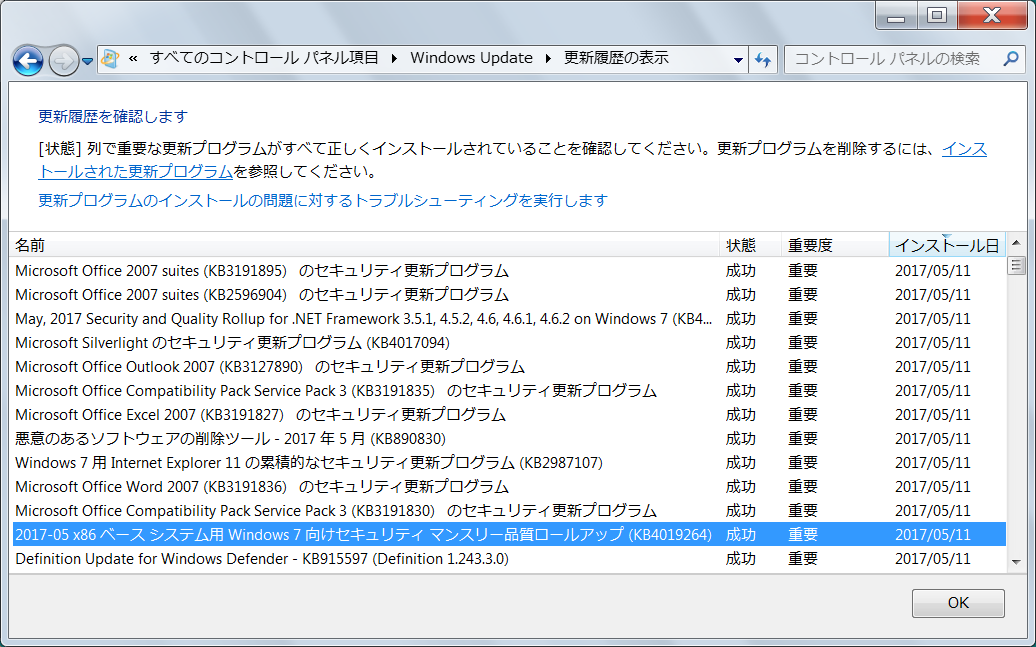The height and width of the screenshot is (647, 1036).
Task: Sort by インストール日 column header
Action: click(947, 245)
